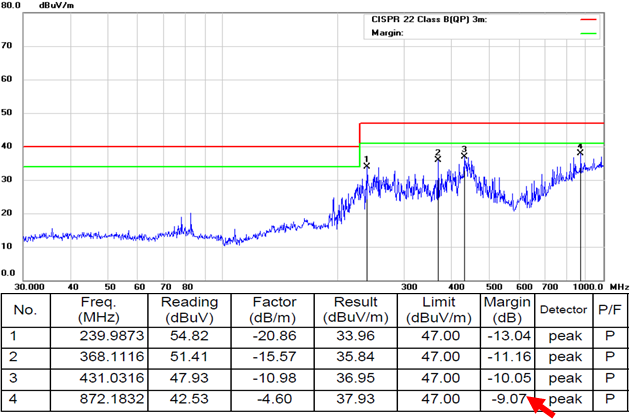Select frequency cell 368.1116
Screen dimensions: 632x419
point(112,357)
